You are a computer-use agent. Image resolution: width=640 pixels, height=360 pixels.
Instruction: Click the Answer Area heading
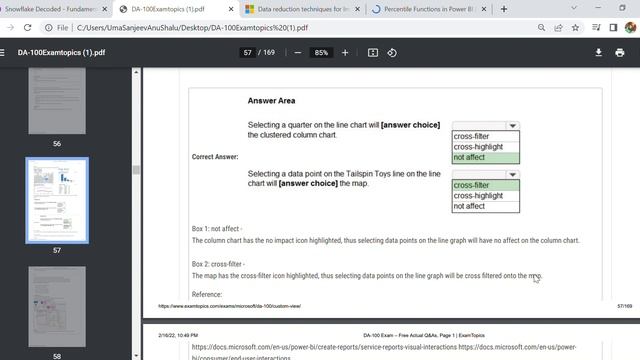point(271,101)
